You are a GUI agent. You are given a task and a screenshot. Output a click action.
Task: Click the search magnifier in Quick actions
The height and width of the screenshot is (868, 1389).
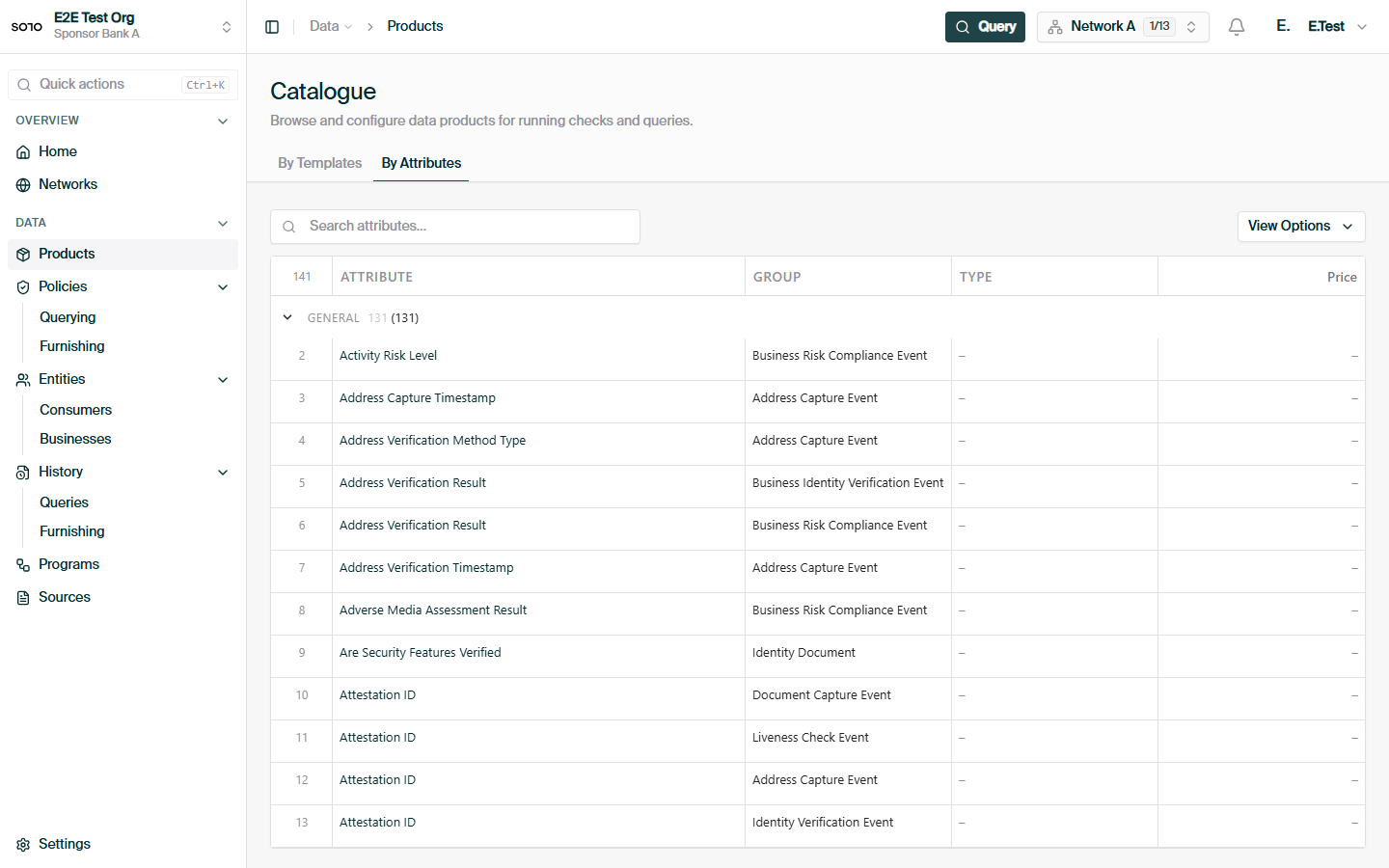[x=24, y=85]
